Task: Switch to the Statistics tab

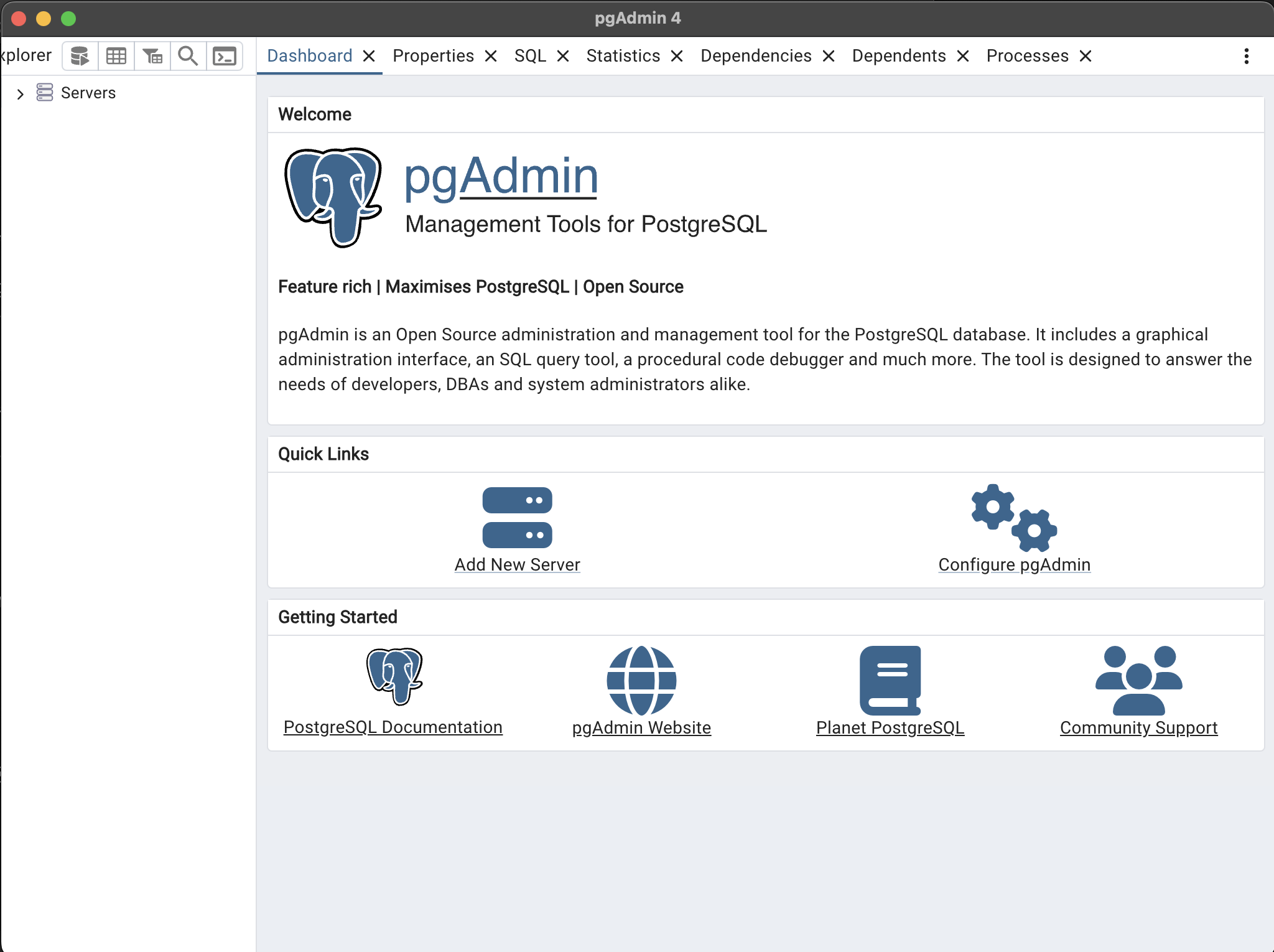Action: click(623, 56)
